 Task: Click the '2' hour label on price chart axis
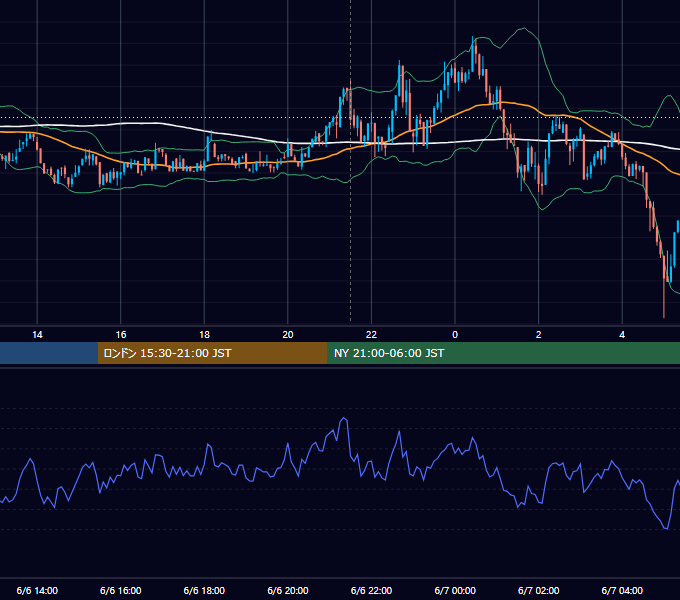click(x=539, y=335)
